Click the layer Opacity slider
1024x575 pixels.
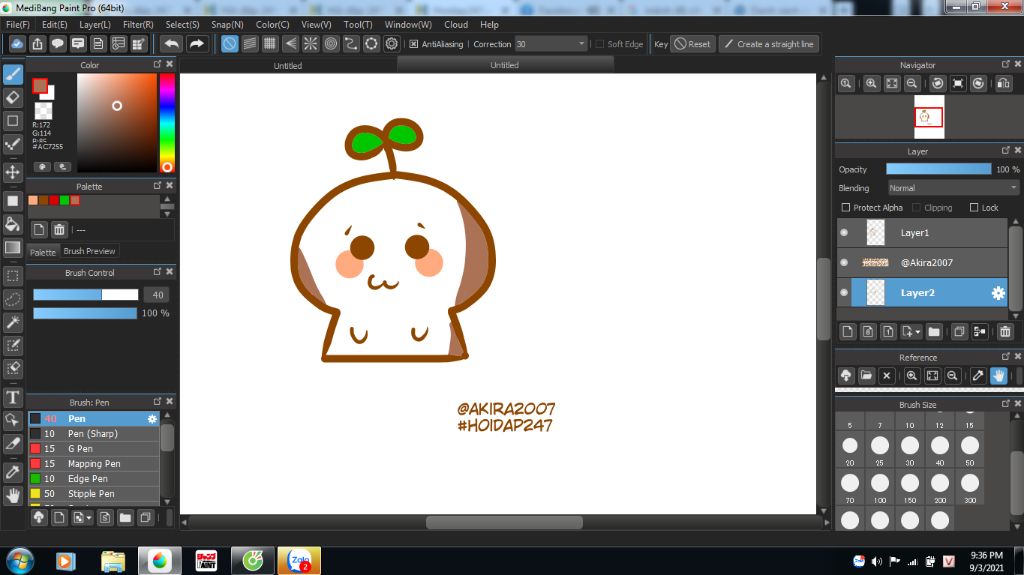(938, 169)
